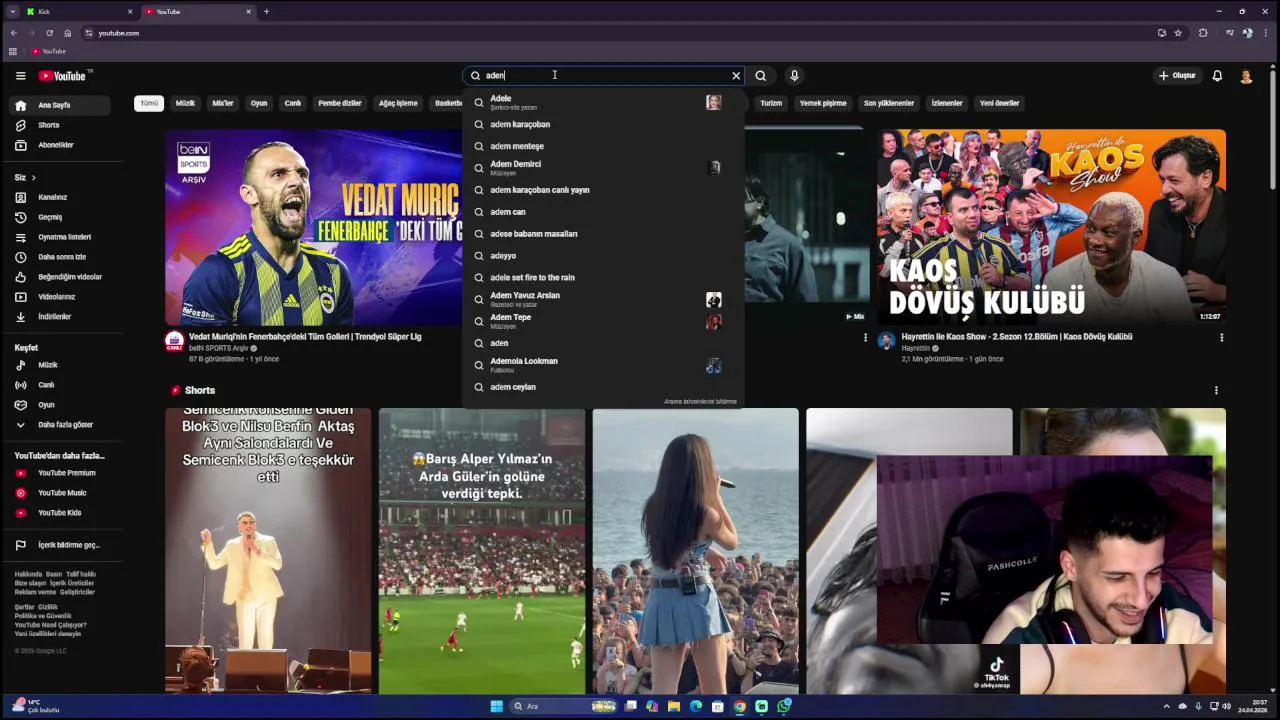Open Oynatma listeleri

tap(59, 237)
